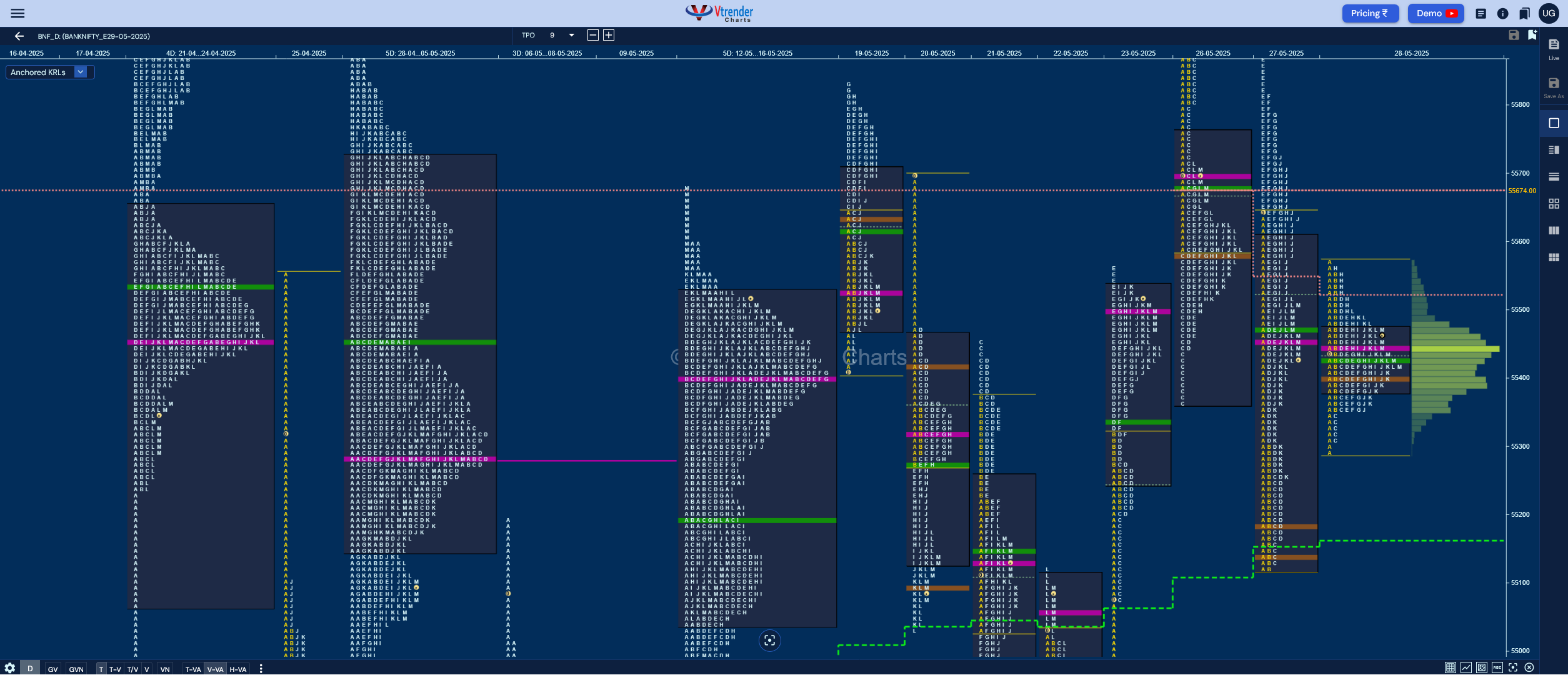The image size is (1568, 675).
Task: Open the TPO size dropdown arrow
Action: point(571,35)
